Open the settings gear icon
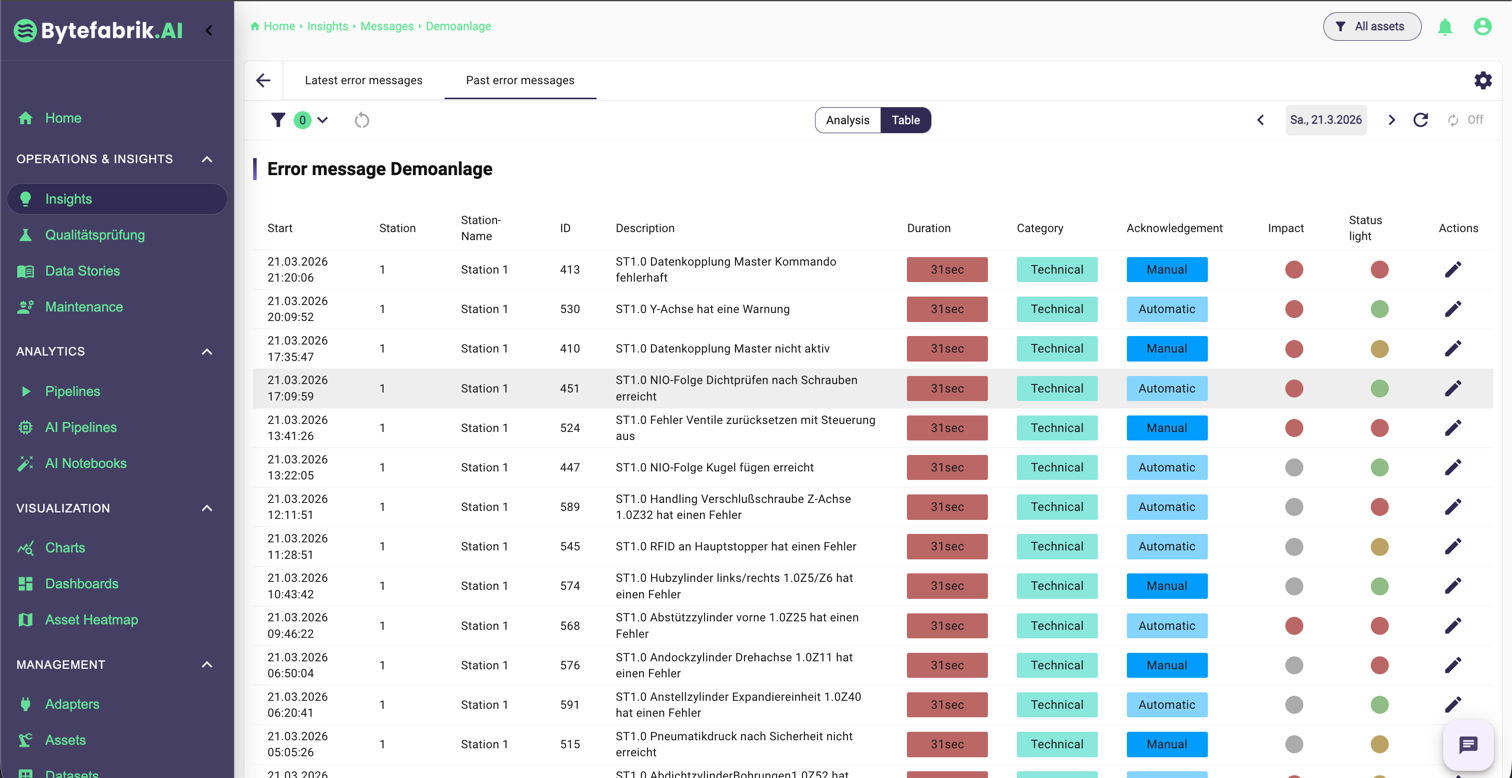 click(x=1483, y=80)
